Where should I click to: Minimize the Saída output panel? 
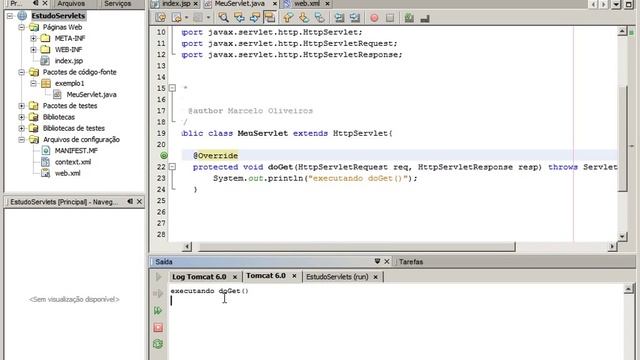(x=377, y=262)
